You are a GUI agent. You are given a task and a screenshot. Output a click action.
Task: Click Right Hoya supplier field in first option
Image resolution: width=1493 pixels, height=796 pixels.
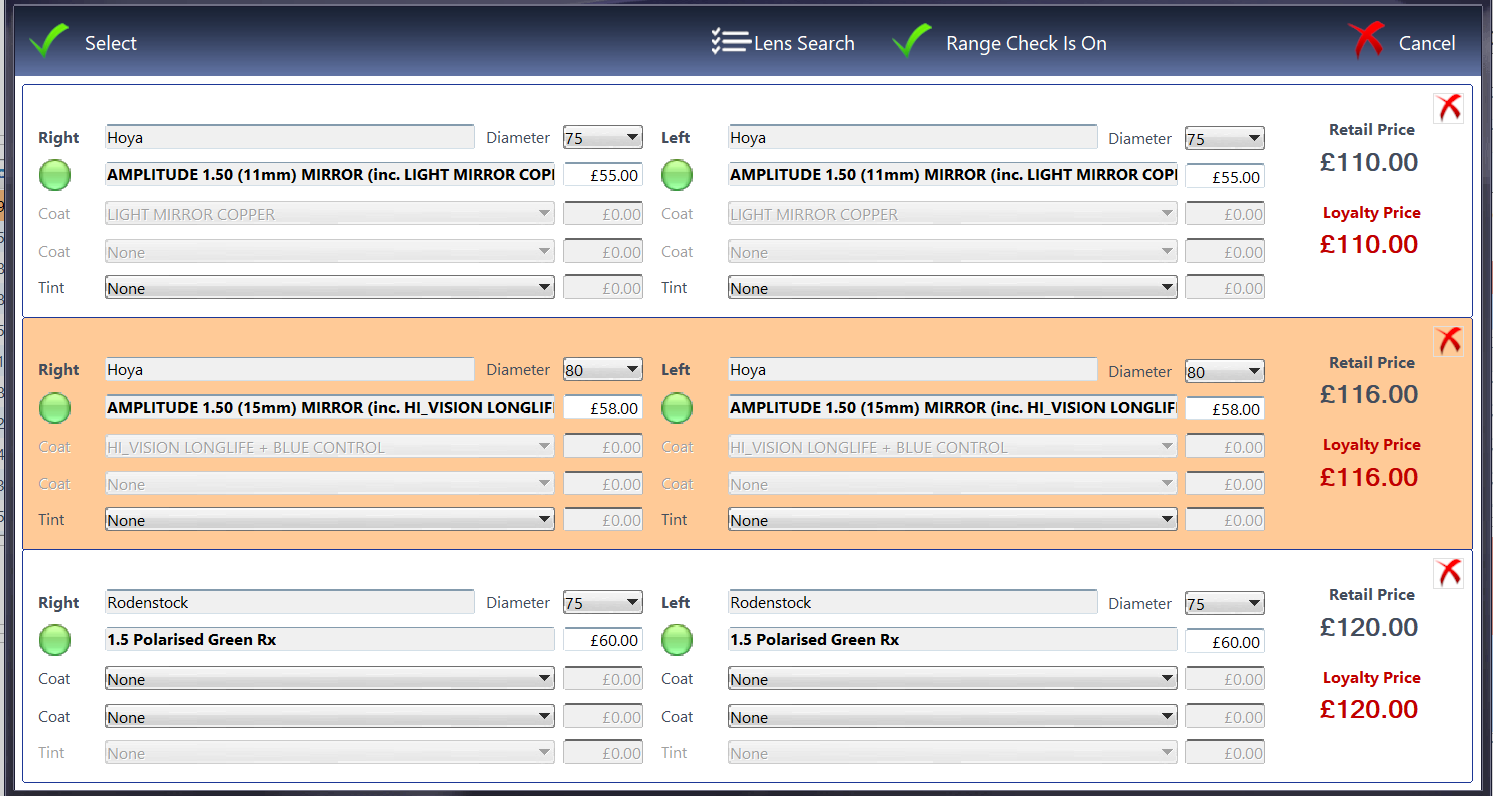pyautogui.click(x=290, y=138)
